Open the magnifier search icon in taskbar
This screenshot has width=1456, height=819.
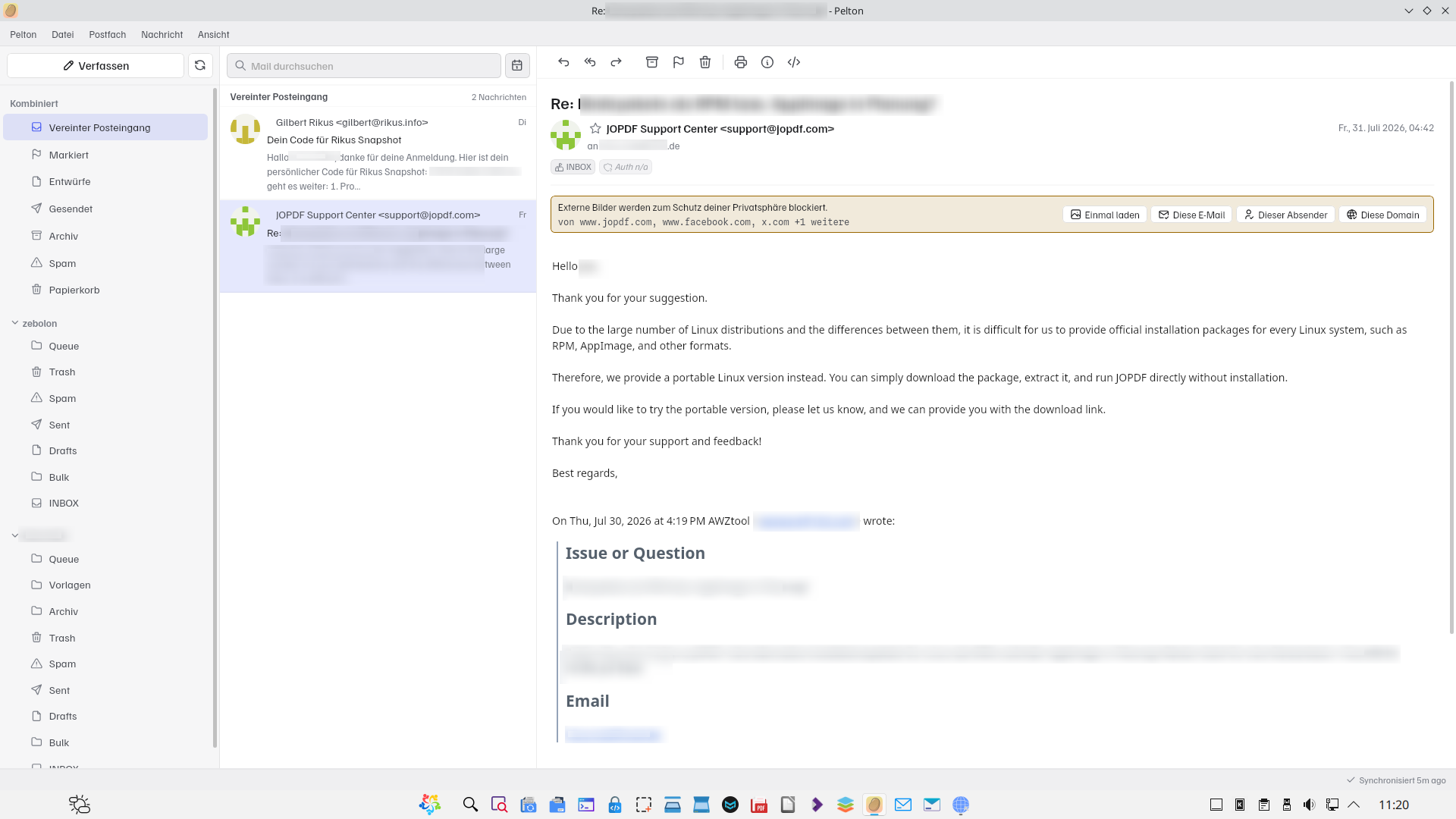coord(470,805)
